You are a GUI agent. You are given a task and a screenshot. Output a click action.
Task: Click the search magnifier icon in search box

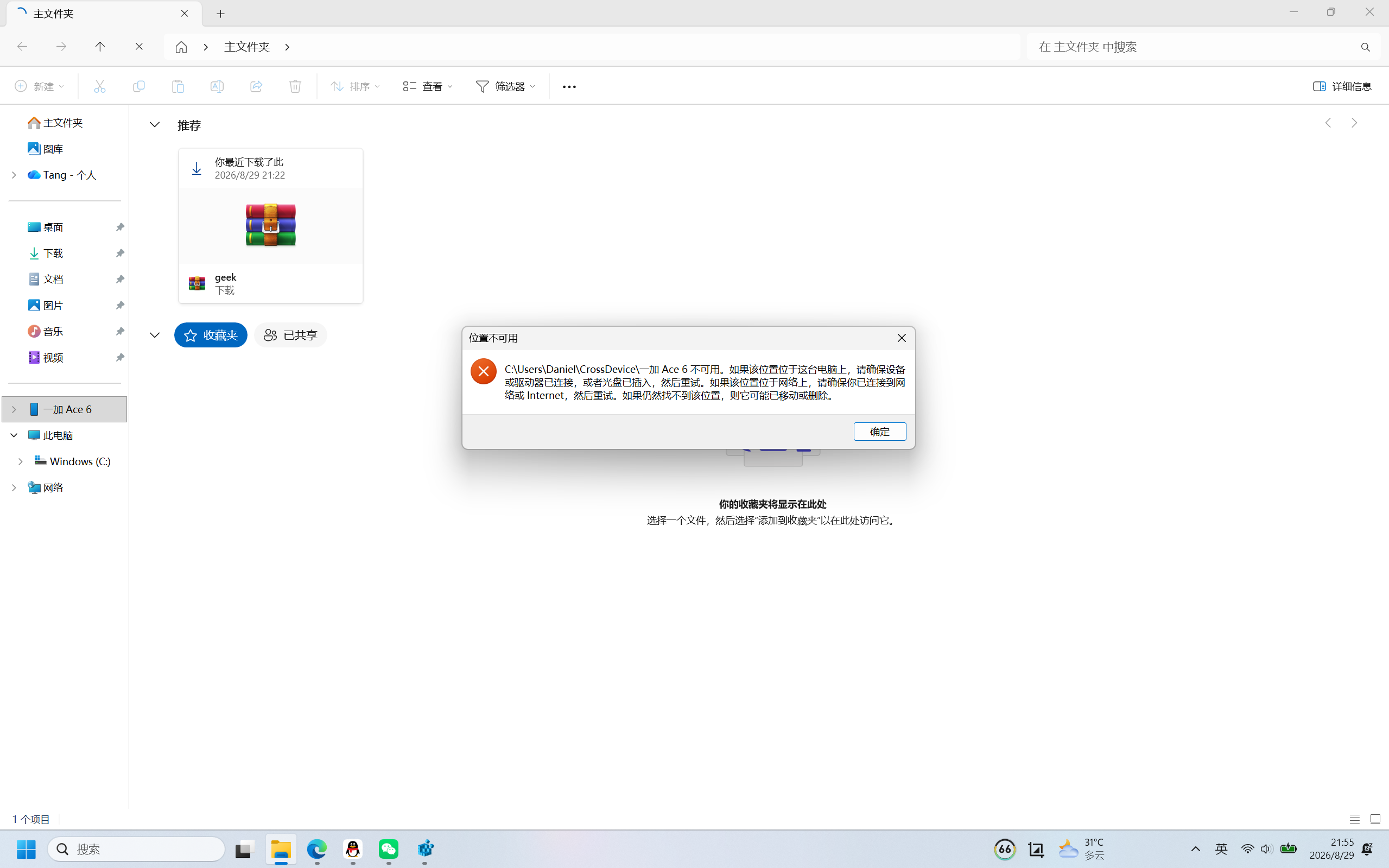pos(1366,47)
